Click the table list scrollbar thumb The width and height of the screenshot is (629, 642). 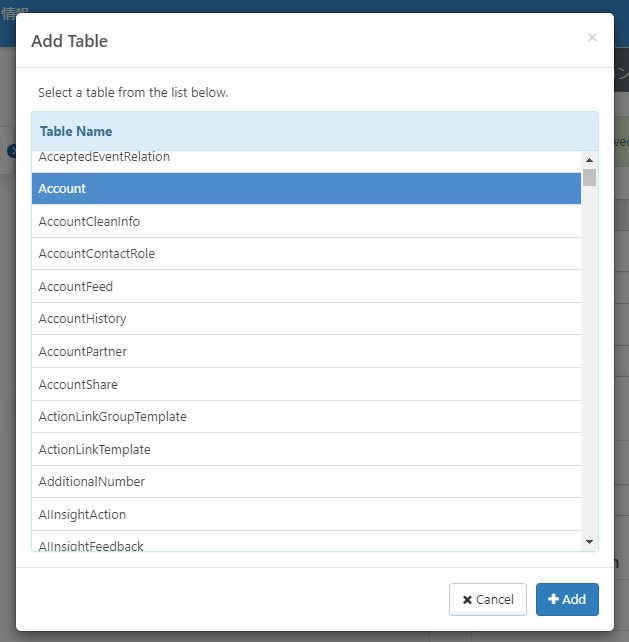point(589,178)
